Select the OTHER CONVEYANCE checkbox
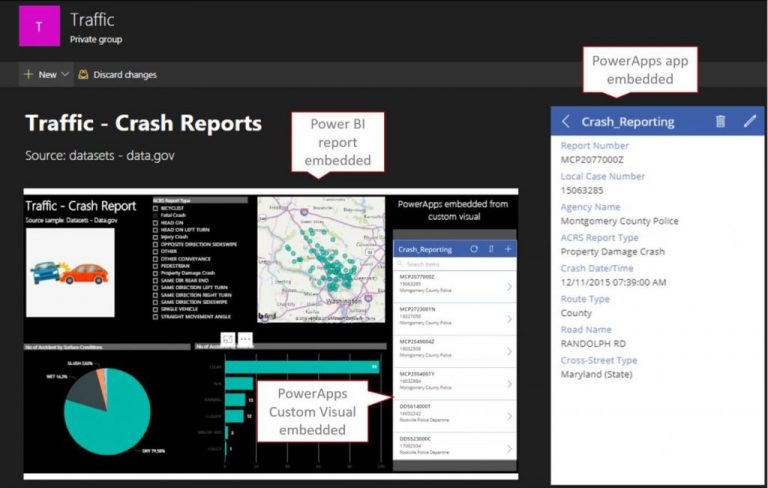768x488 pixels. pyautogui.click(x=156, y=259)
